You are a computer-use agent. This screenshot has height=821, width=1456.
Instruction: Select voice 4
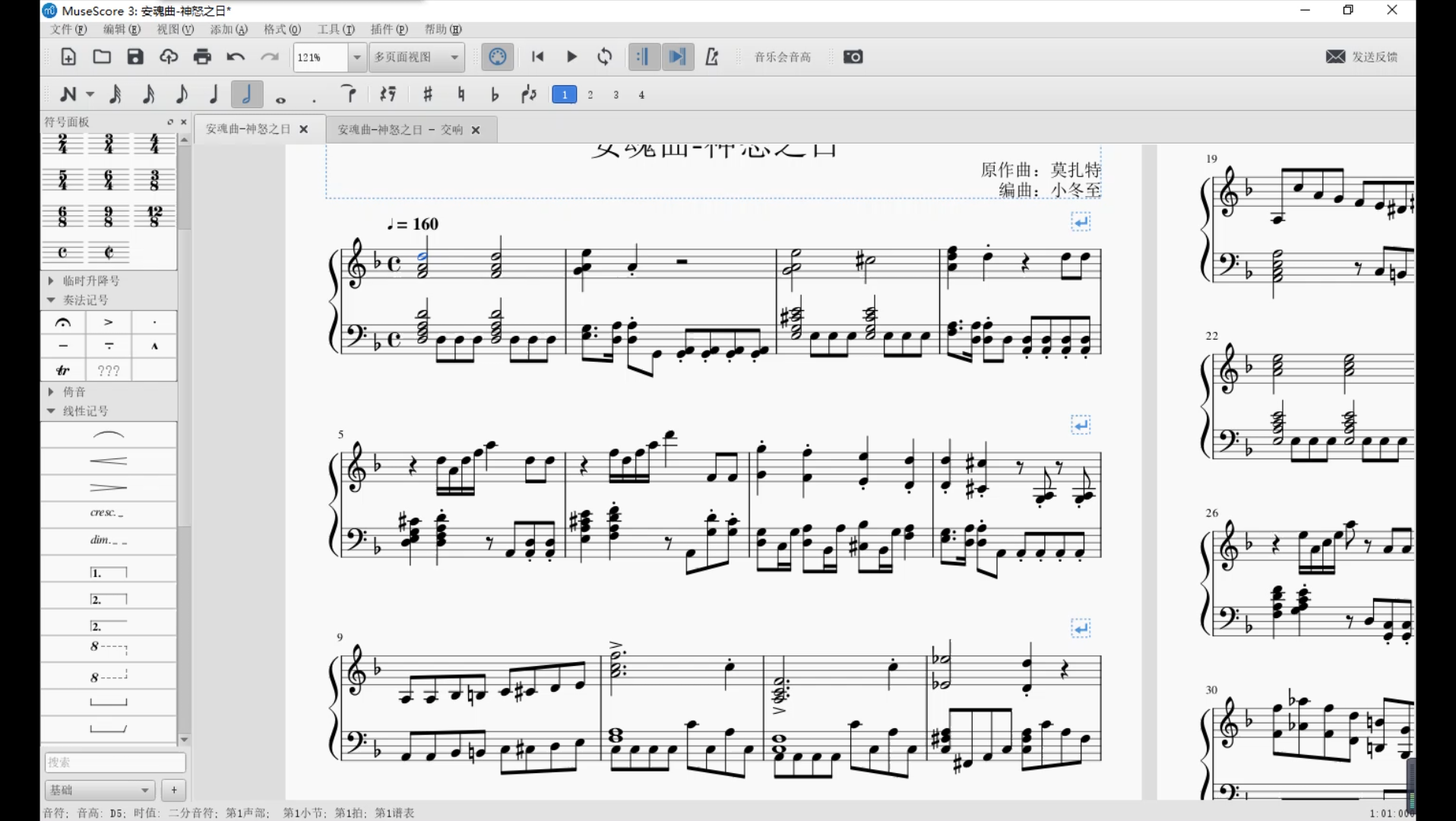coord(641,95)
